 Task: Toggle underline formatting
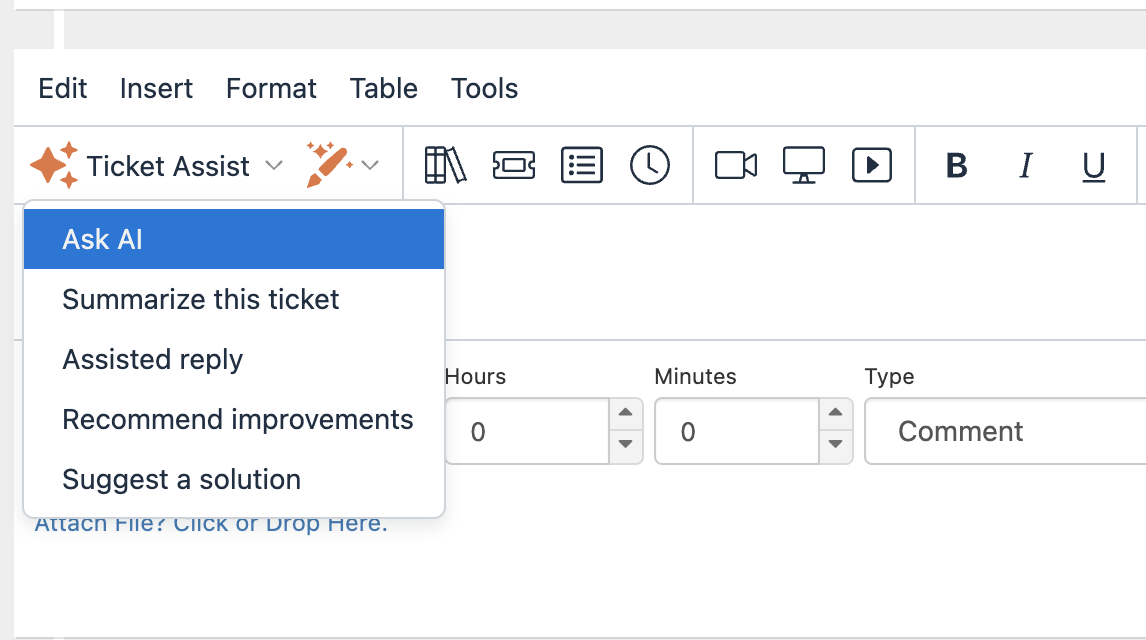pyautogui.click(x=1094, y=166)
